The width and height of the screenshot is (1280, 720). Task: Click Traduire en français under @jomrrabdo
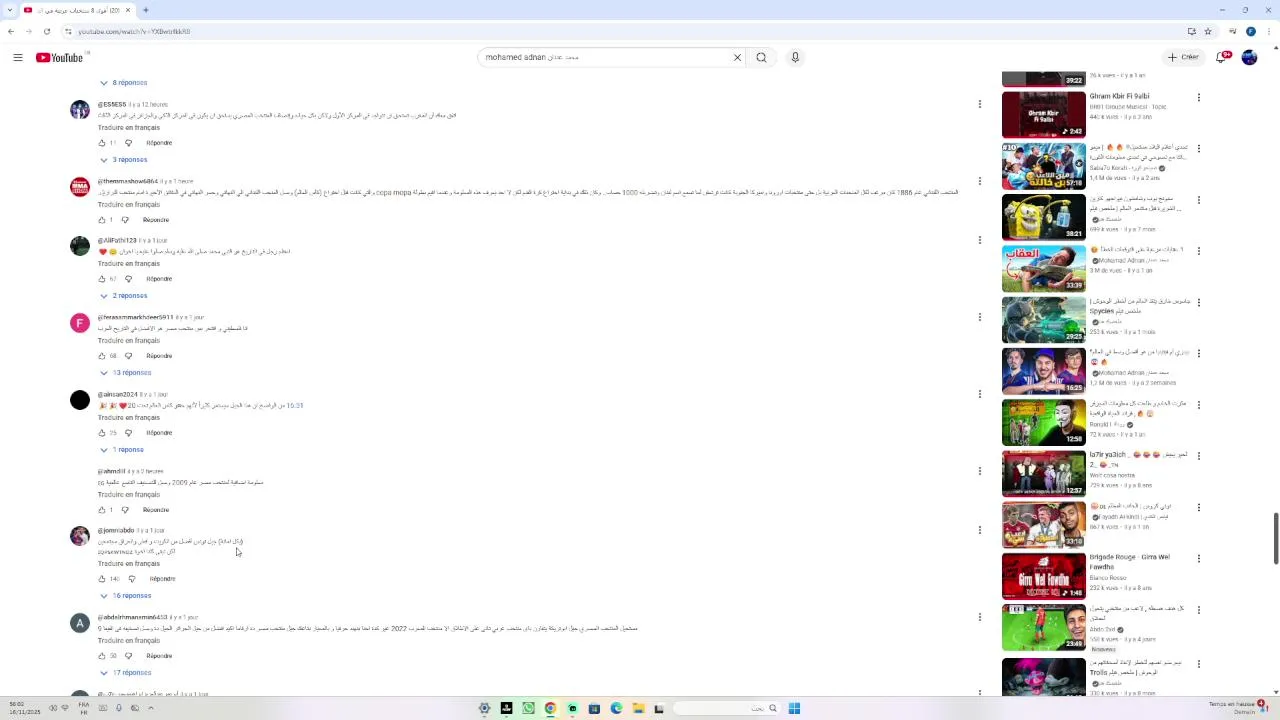(x=129, y=563)
